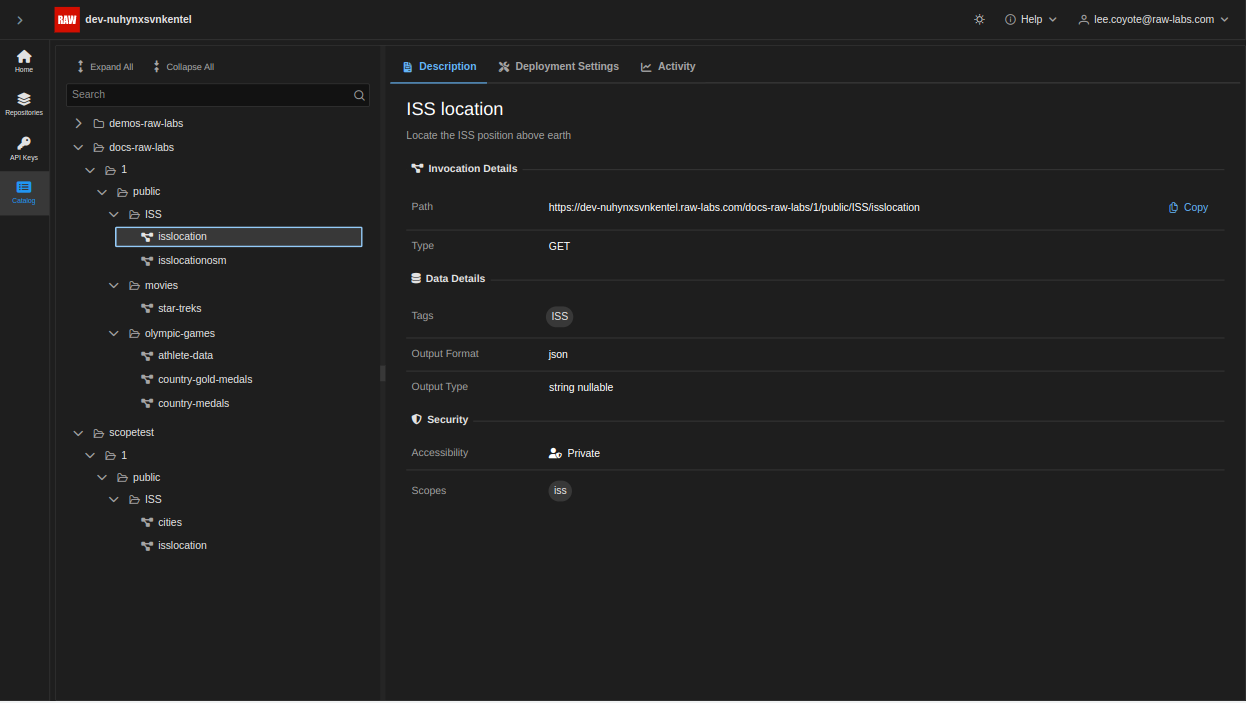1246x703 pixels.
Task: Click the olympic-games folder icon
Action: coord(134,334)
